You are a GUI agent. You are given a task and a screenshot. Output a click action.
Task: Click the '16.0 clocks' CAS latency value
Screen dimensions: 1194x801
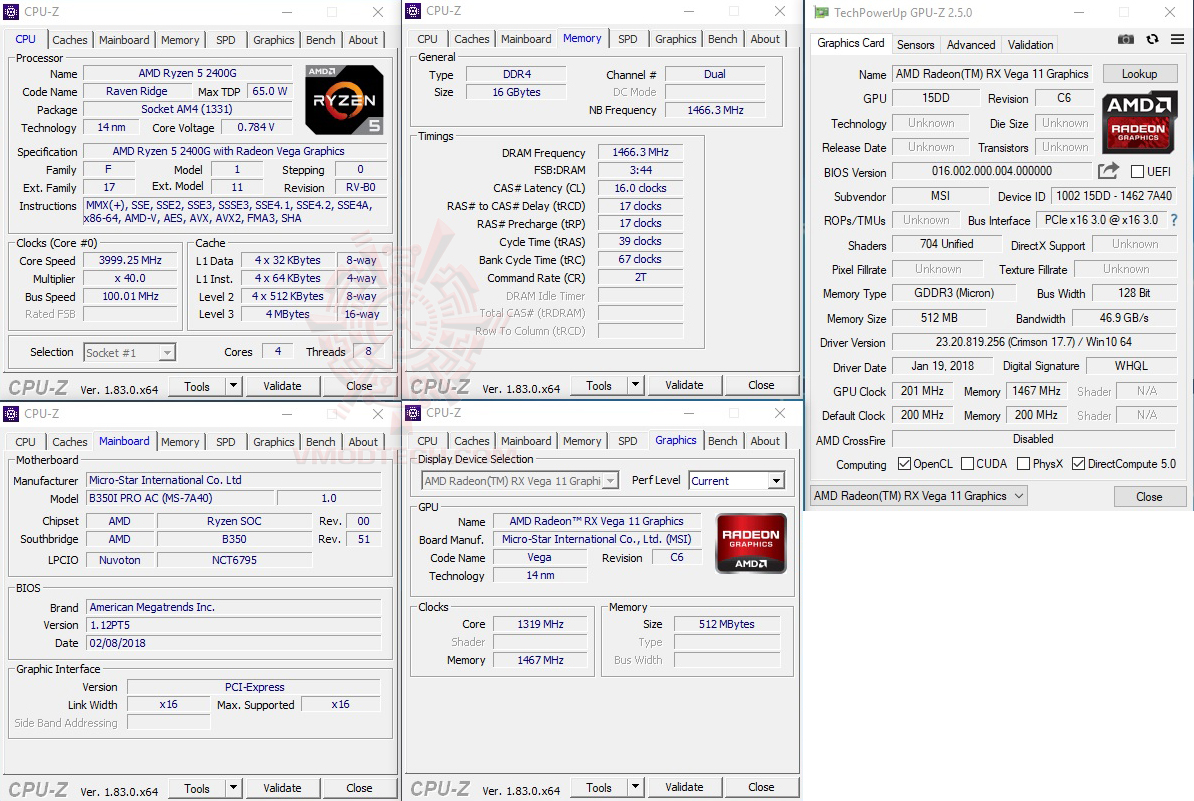[640, 188]
